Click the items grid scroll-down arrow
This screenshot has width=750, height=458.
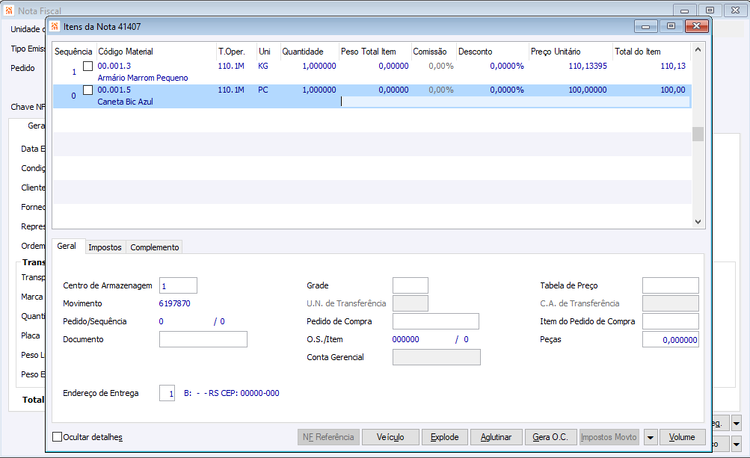tap(698, 221)
